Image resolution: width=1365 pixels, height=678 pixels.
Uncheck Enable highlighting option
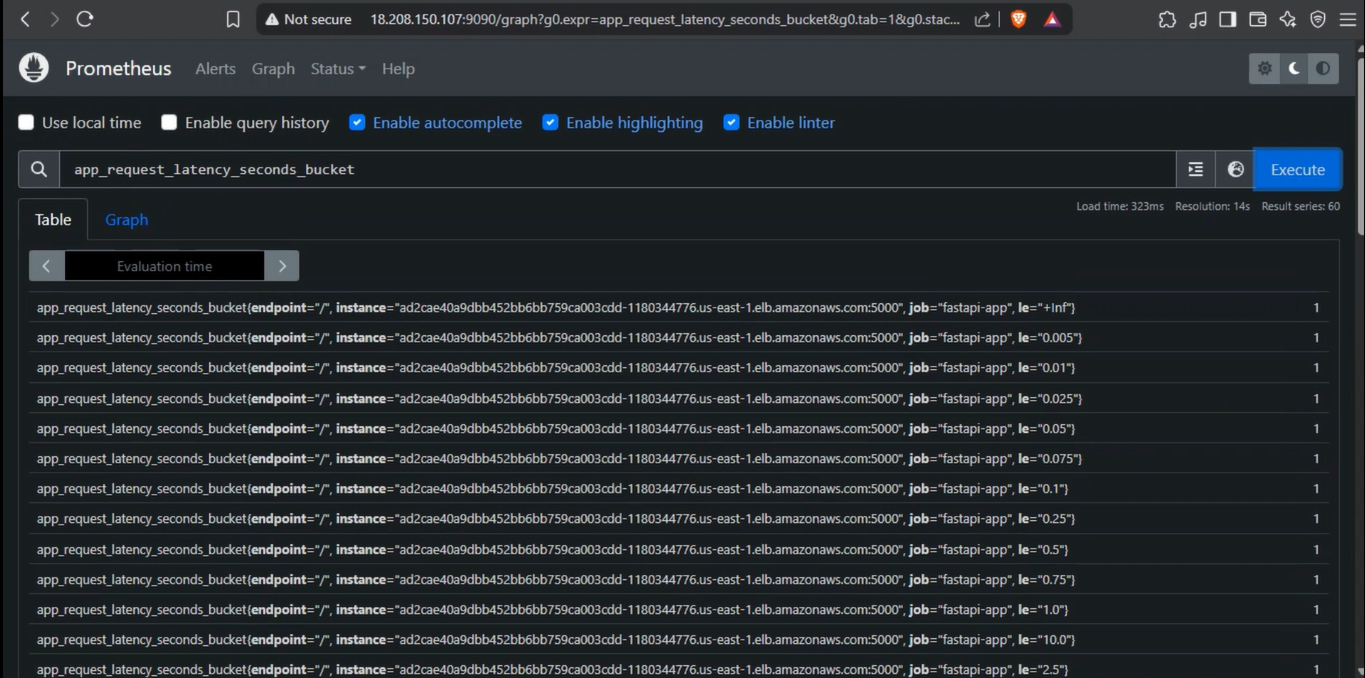tap(550, 122)
